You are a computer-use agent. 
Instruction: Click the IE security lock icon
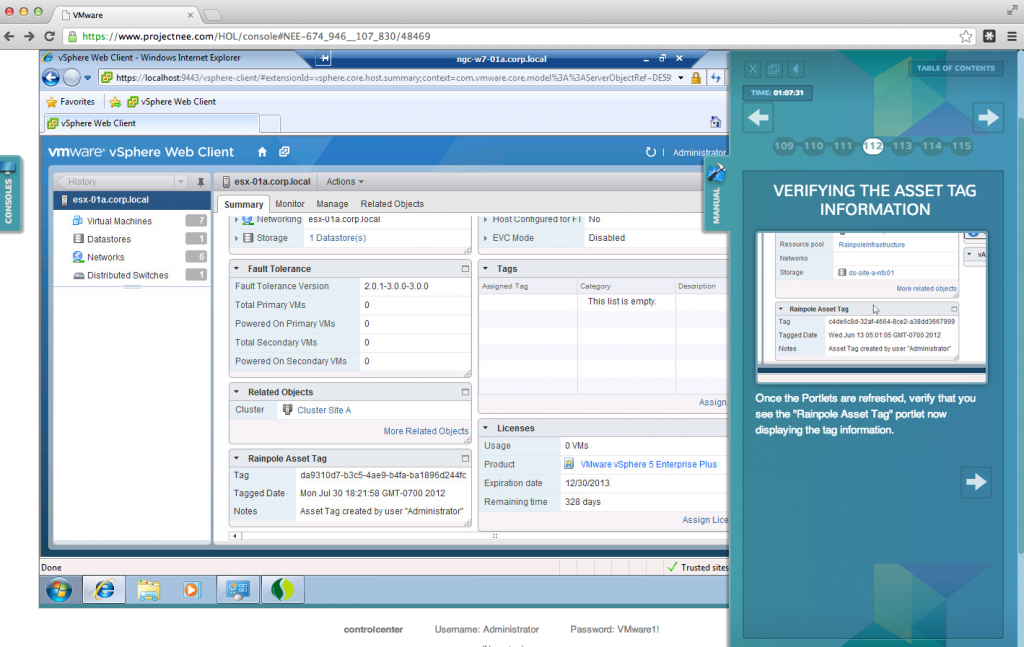tap(696, 78)
